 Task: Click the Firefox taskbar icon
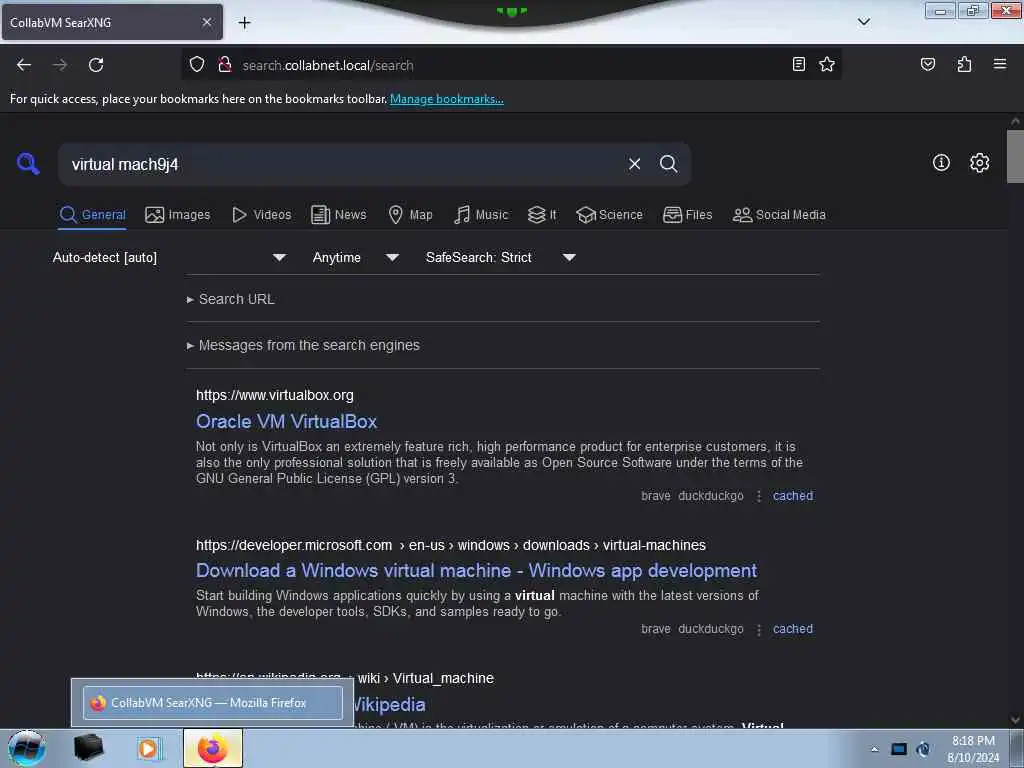pyautogui.click(x=213, y=748)
